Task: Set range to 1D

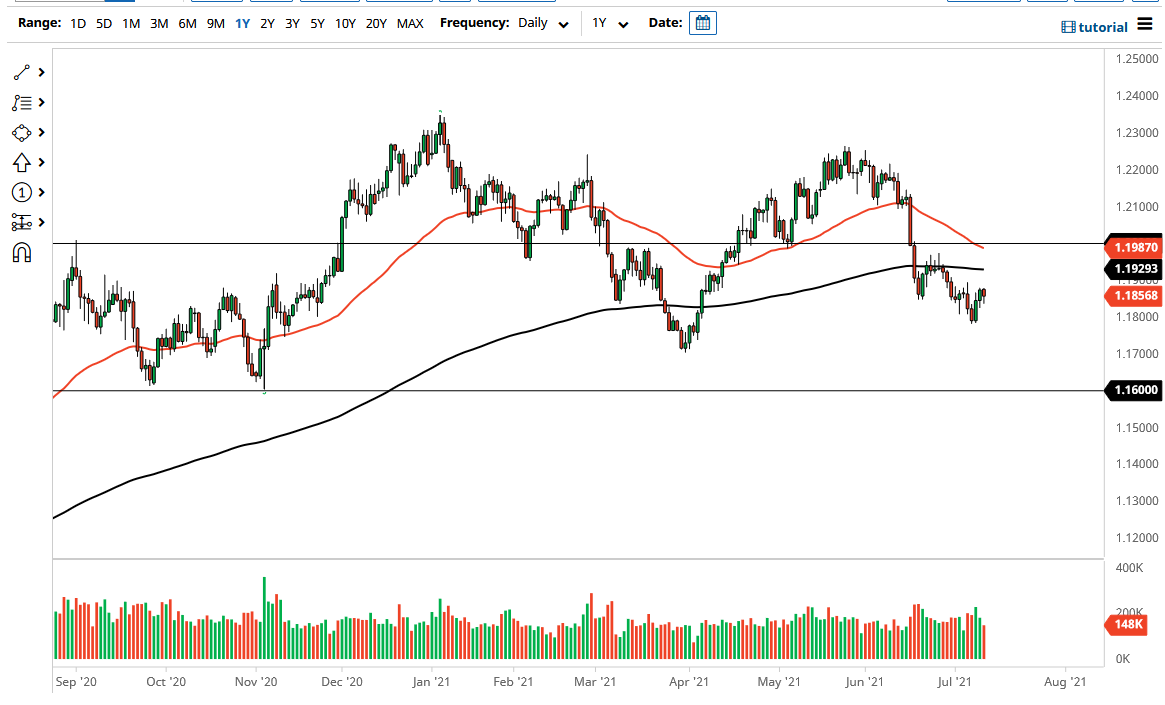Action: [x=78, y=23]
